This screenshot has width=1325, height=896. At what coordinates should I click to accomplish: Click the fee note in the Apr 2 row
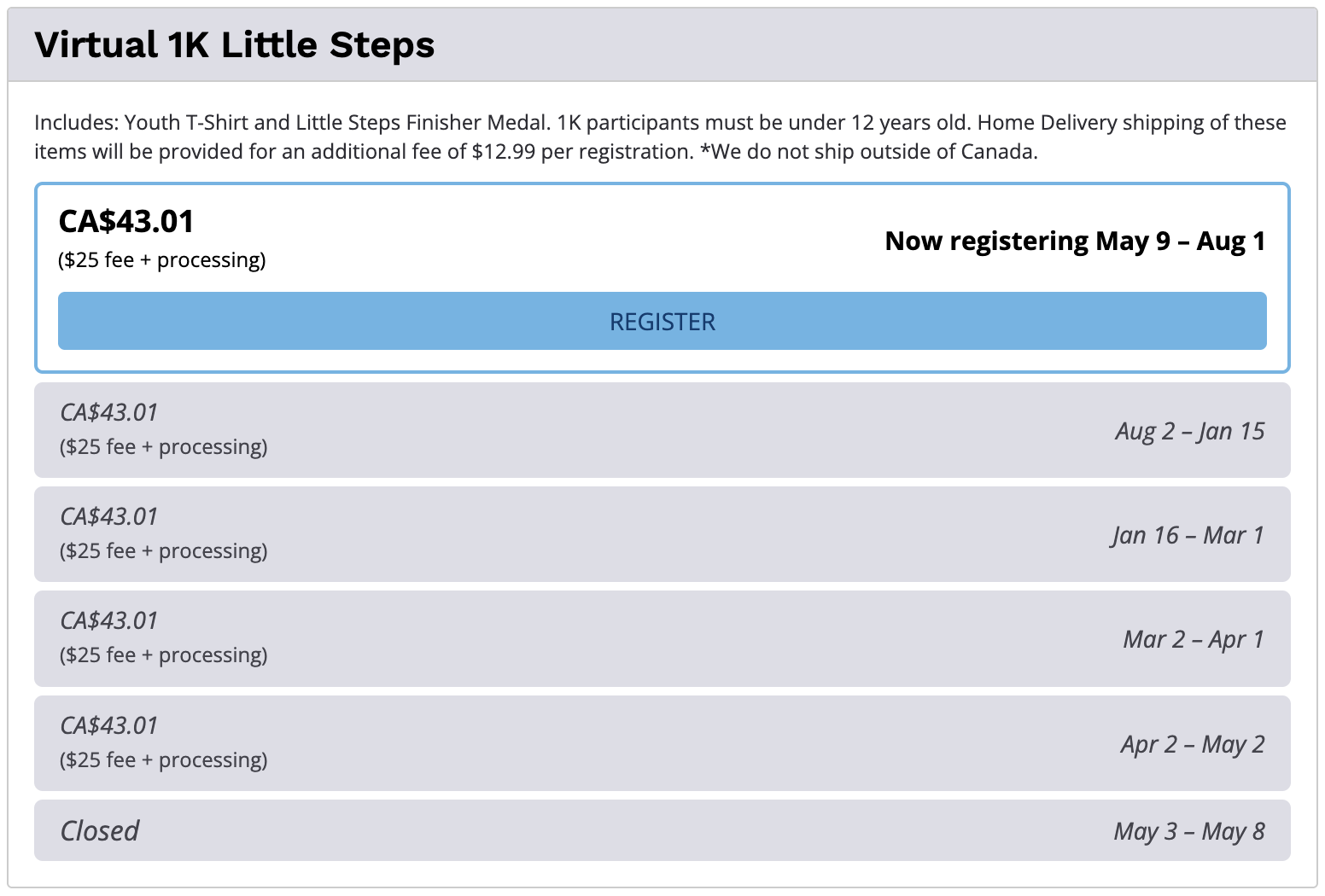pyautogui.click(x=164, y=759)
